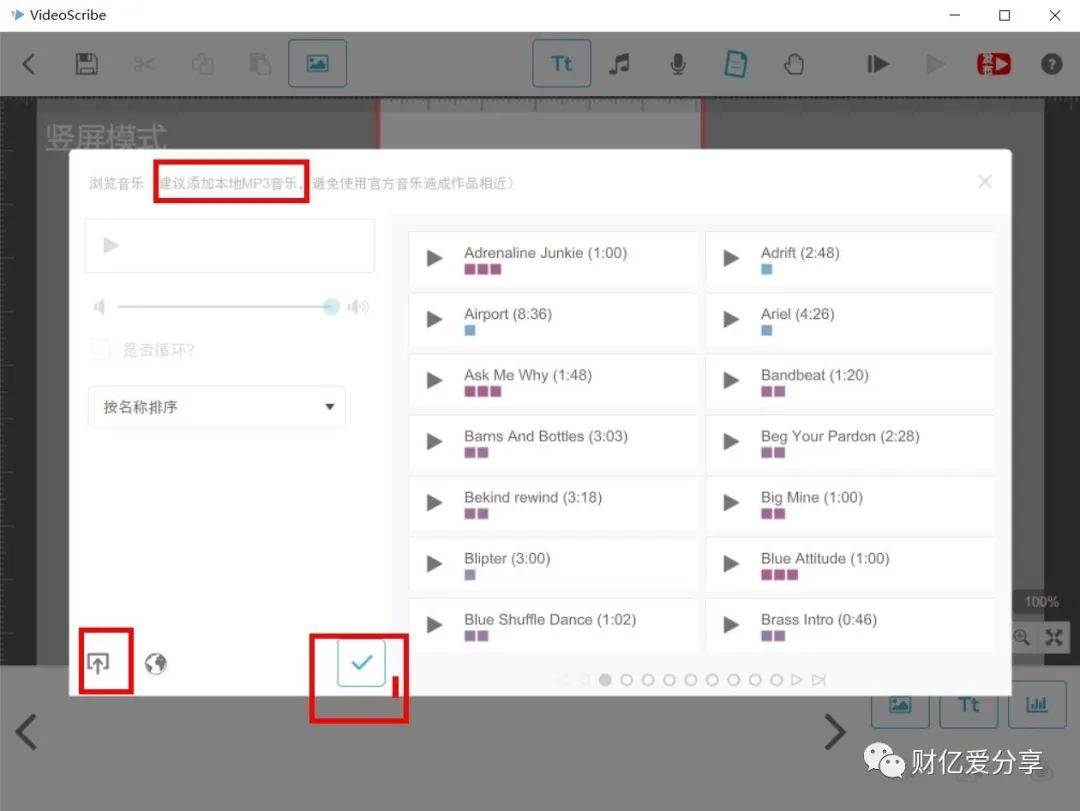Preview the Bandbeat (1:20) track
This screenshot has height=811, width=1080.
[x=731, y=380]
